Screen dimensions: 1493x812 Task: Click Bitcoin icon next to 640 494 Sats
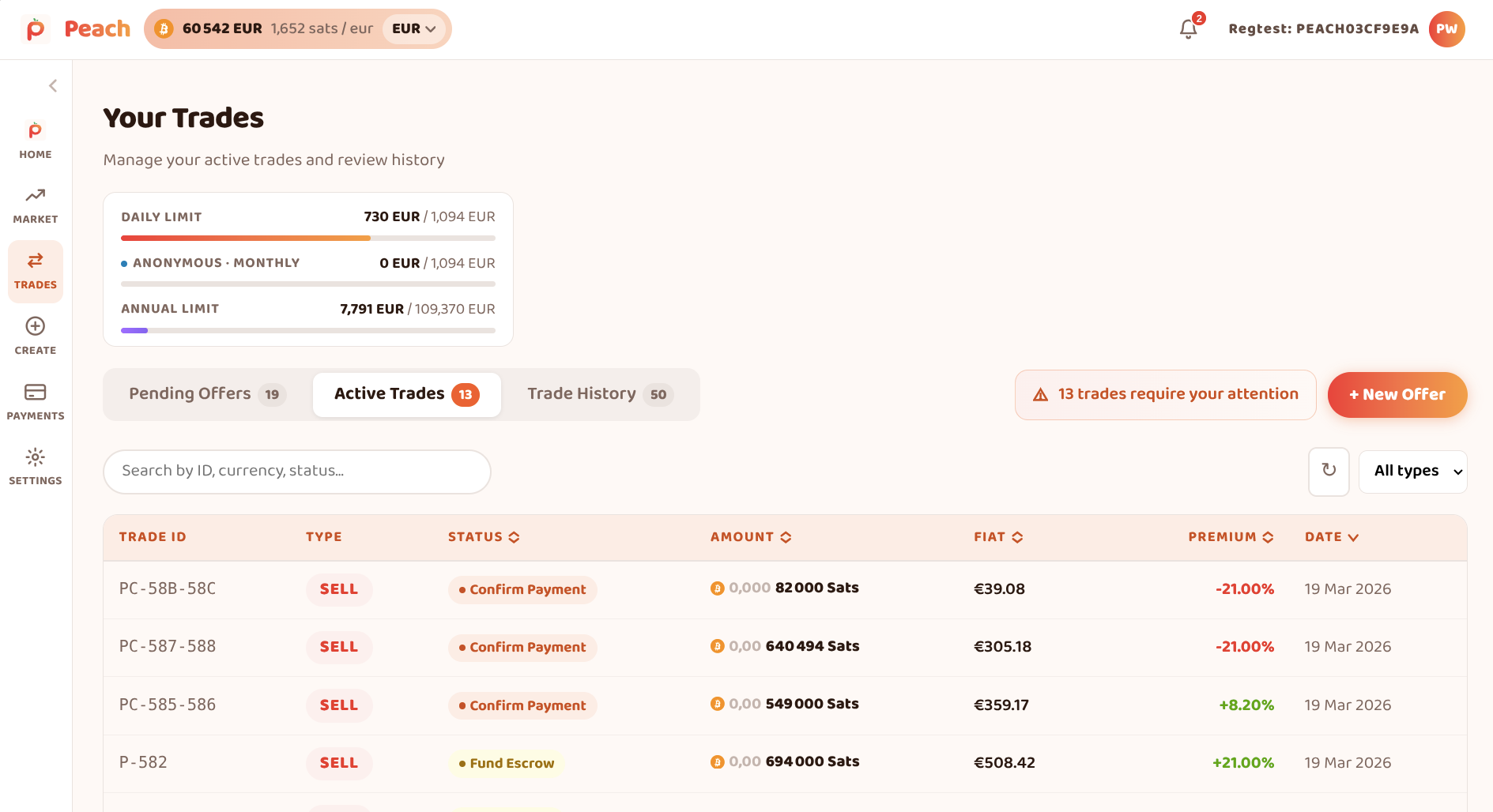click(718, 646)
